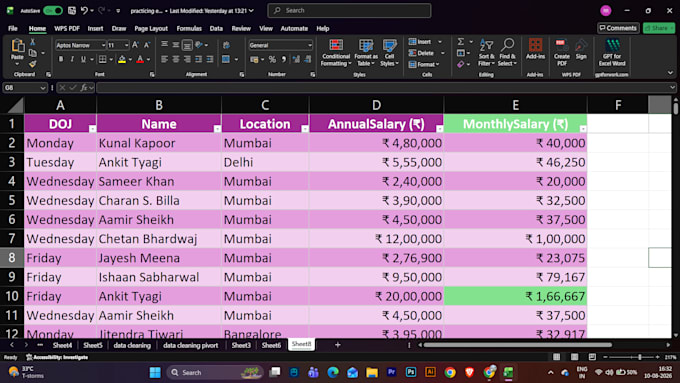680x383 pixels.
Task: Click the Add-ins icon
Action: (x=535, y=49)
